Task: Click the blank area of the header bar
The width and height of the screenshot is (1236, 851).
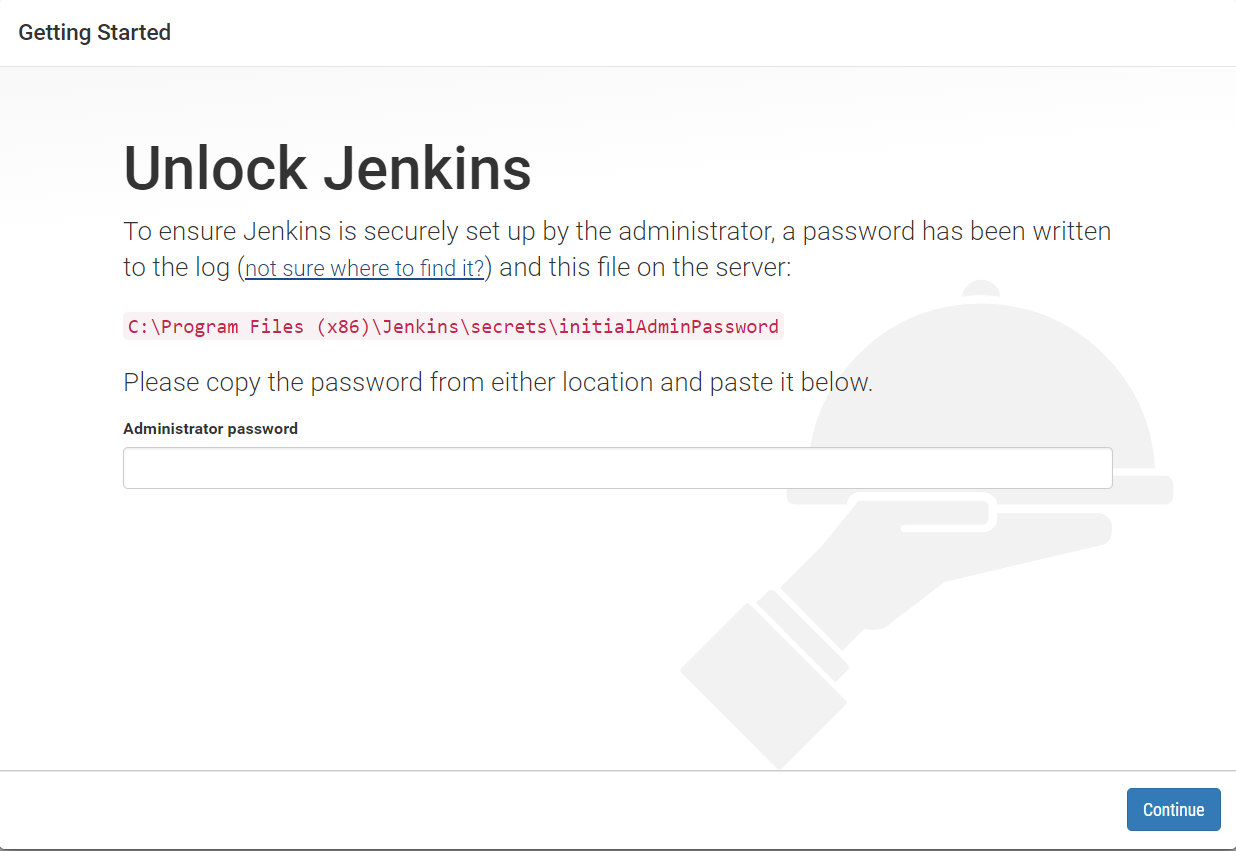Action: coord(700,33)
